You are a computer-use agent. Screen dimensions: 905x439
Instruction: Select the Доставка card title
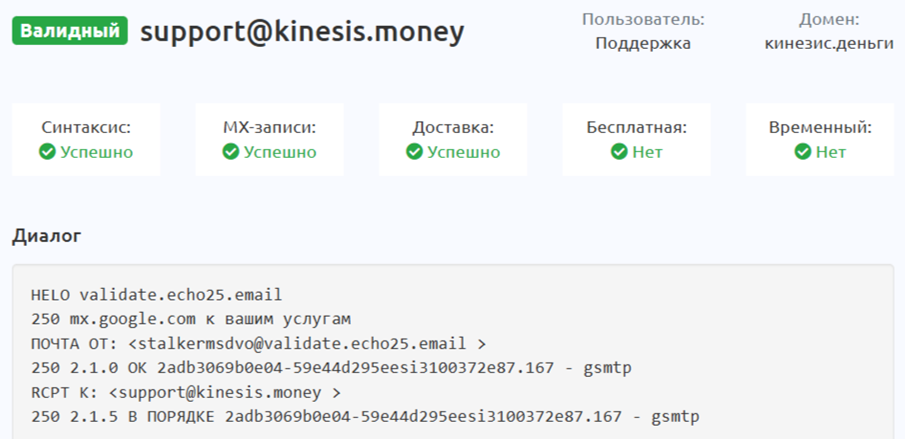click(453, 128)
